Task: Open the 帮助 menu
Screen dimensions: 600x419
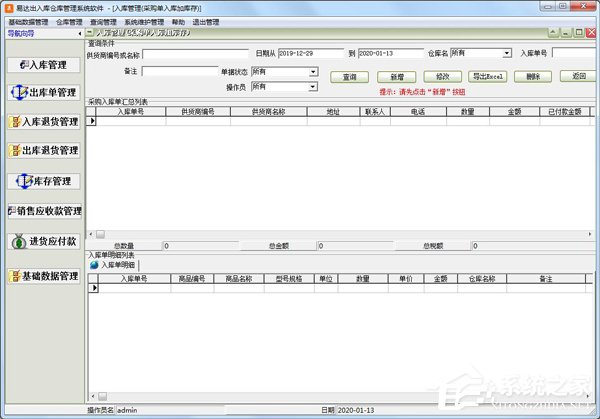Action: click(x=178, y=22)
